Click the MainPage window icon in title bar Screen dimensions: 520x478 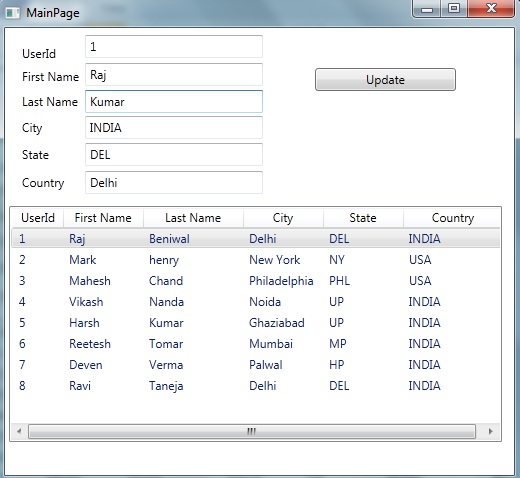pos(13,13)
